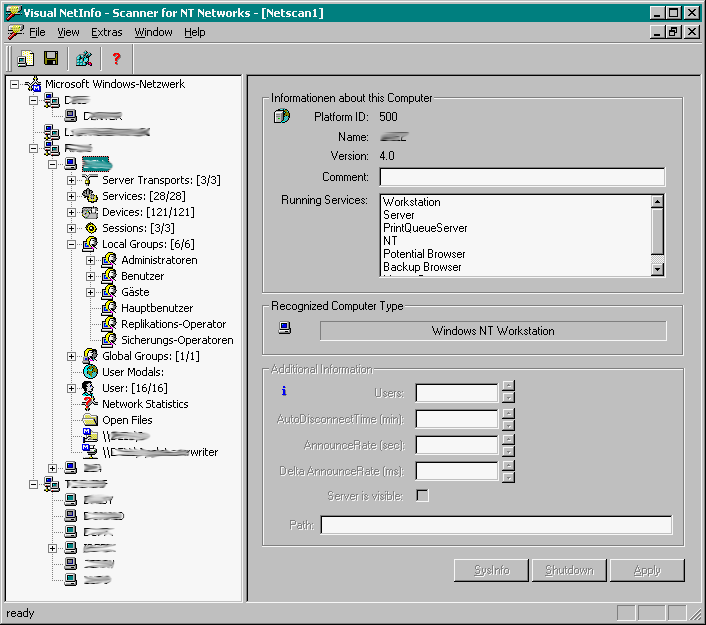This screenshot has width=706, height=625.
Task: Toggle the Server is visible checkbox
Action: coord(422,496)
